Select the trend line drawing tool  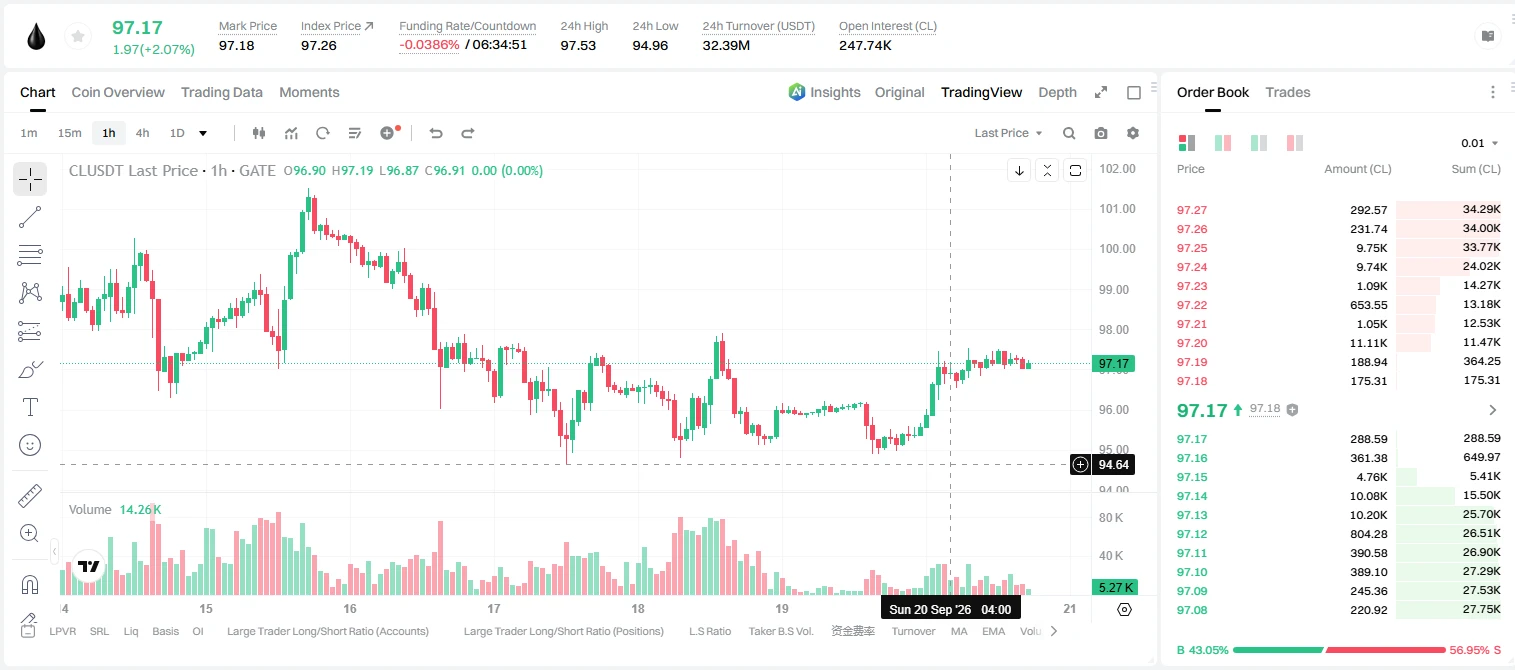tap(30, 218)
